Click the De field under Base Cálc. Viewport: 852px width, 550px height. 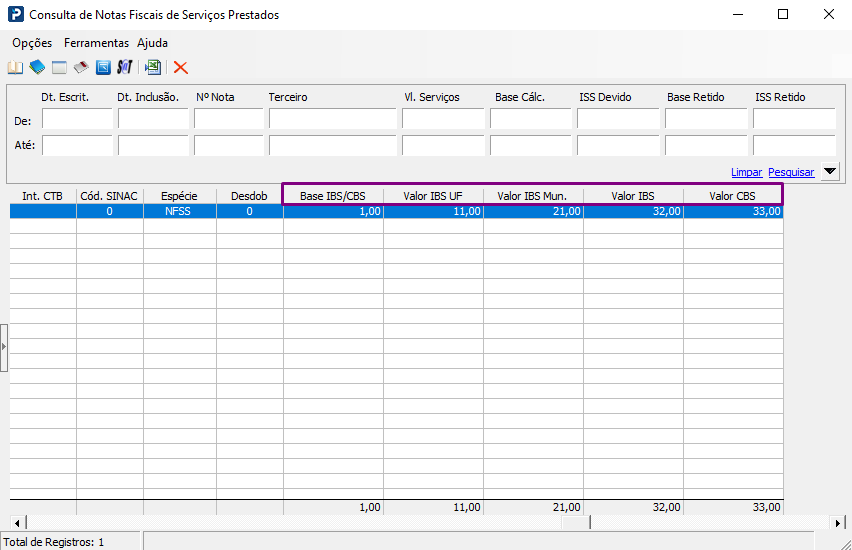(531, 119)
